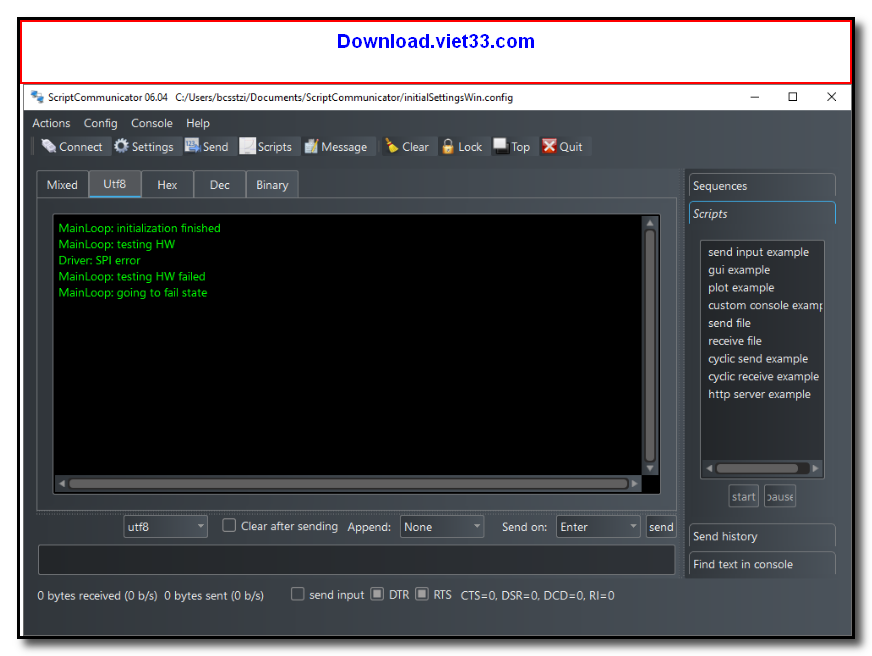Screen dimensions: 872x656
Task: Check the send input checkbox
Action: 297,594
